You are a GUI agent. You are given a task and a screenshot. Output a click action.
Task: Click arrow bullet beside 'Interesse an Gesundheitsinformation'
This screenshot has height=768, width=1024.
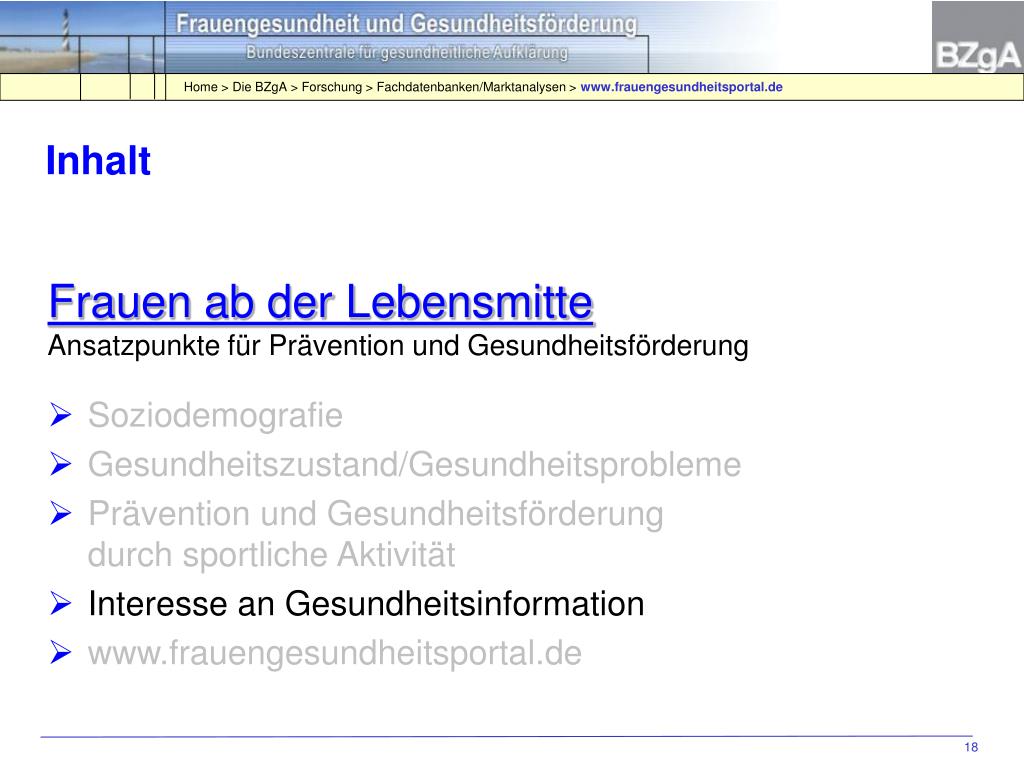[x=60, y=603]
